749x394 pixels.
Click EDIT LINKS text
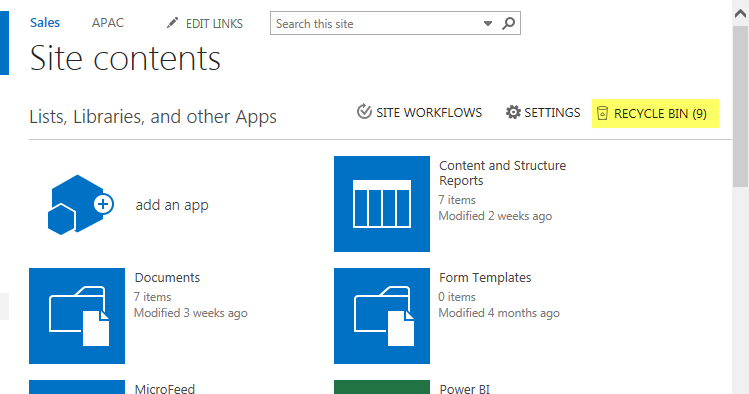tap(214, 23)
